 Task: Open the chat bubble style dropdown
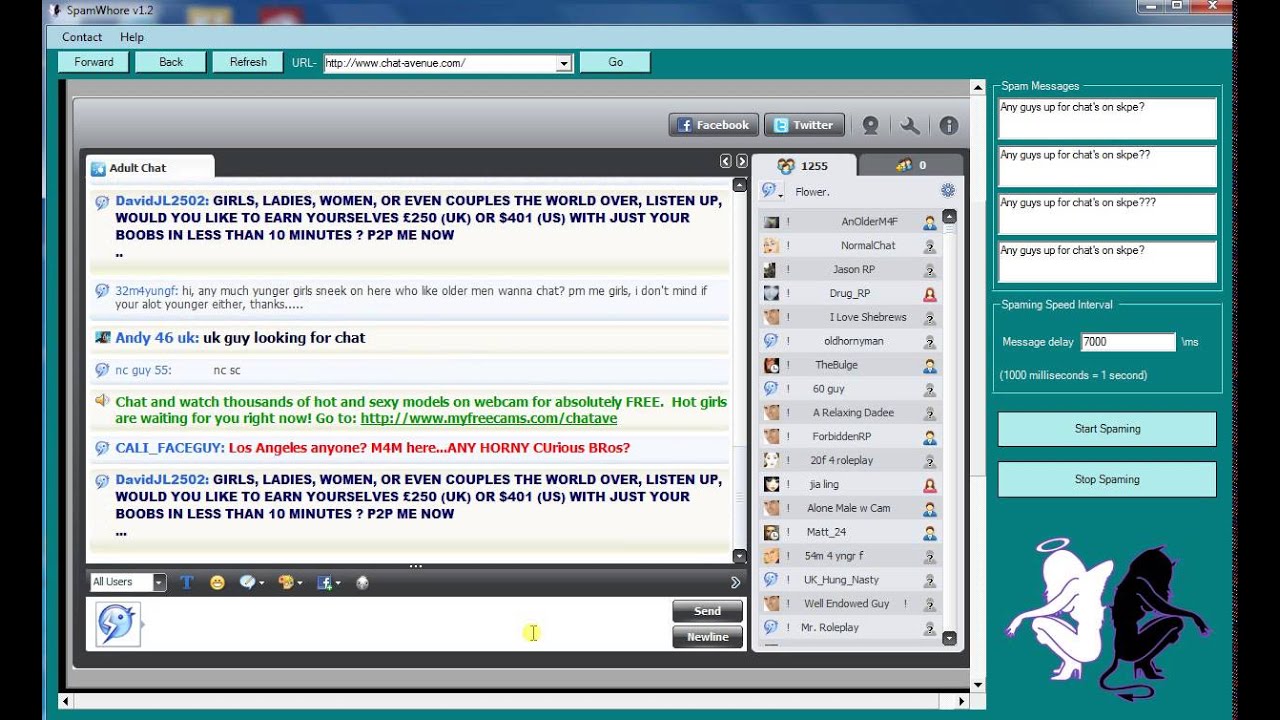pyautogui.click(x=251, y=582)
